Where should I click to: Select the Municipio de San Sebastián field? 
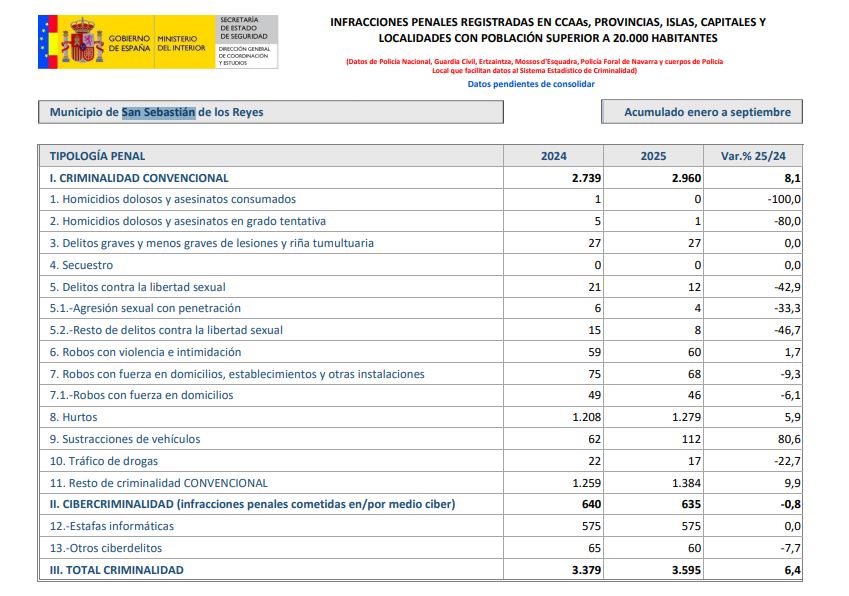[x=270, y=112]
